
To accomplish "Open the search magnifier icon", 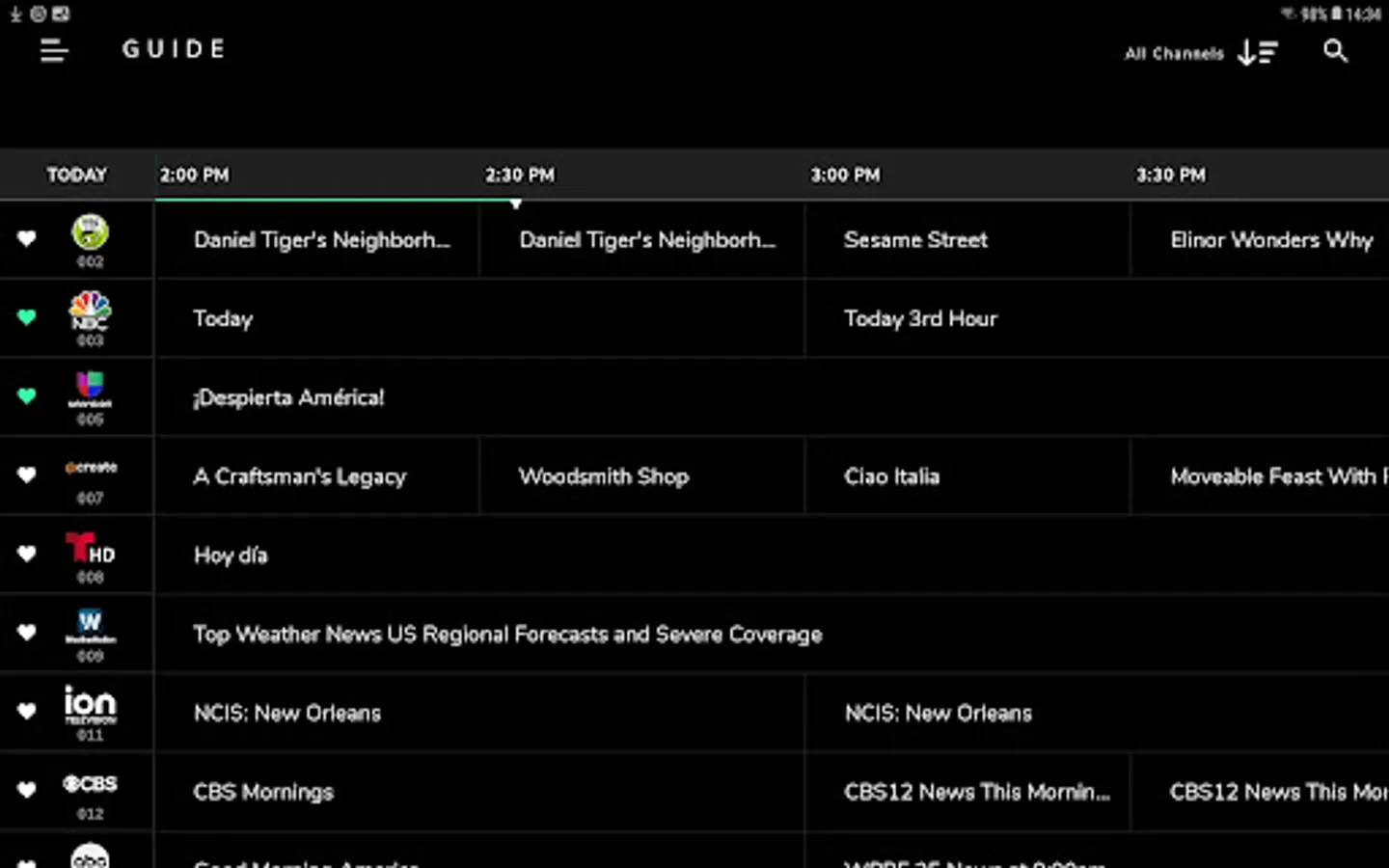I will pyautogui.click(x=1335, y=51).
